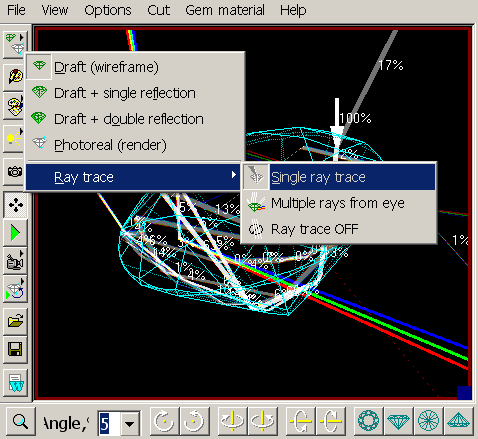Expand the gem render mode toolbar dropdown
478x439 pixels.
tap(15, 43)
